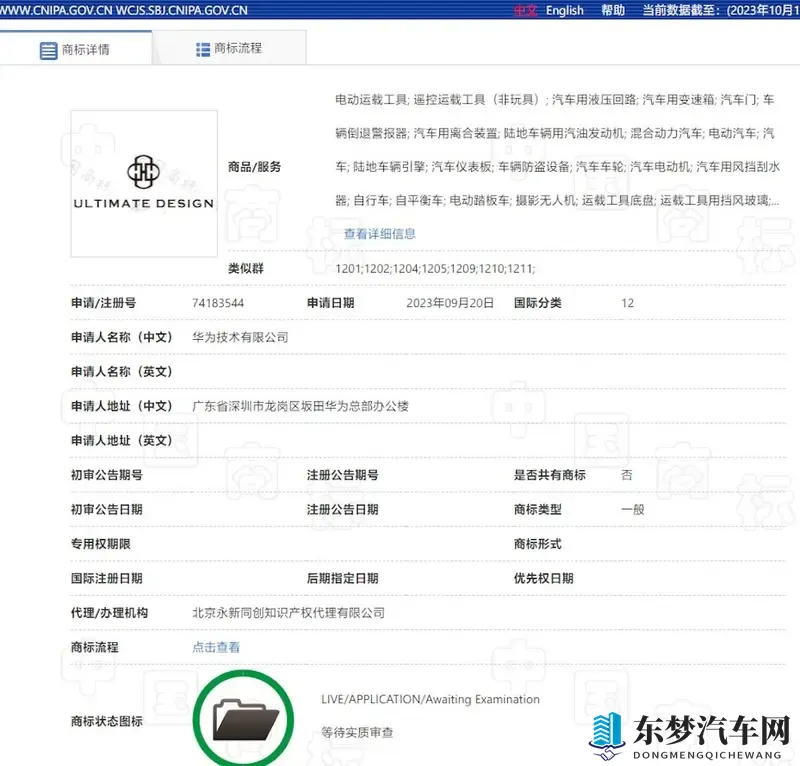Switch to the 商标流程 tab

230,46
